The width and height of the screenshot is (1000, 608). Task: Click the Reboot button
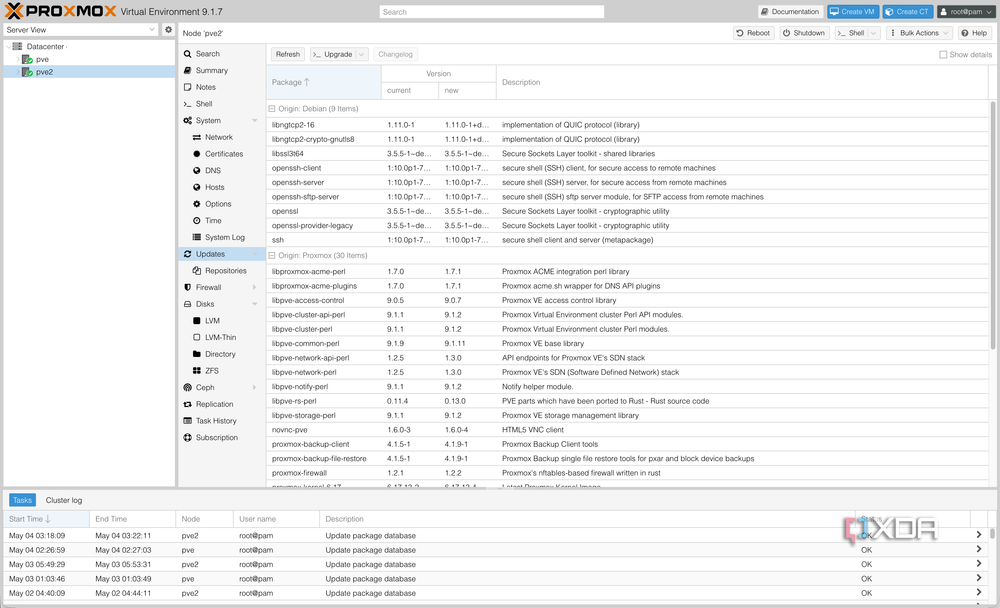pos(753,33)
